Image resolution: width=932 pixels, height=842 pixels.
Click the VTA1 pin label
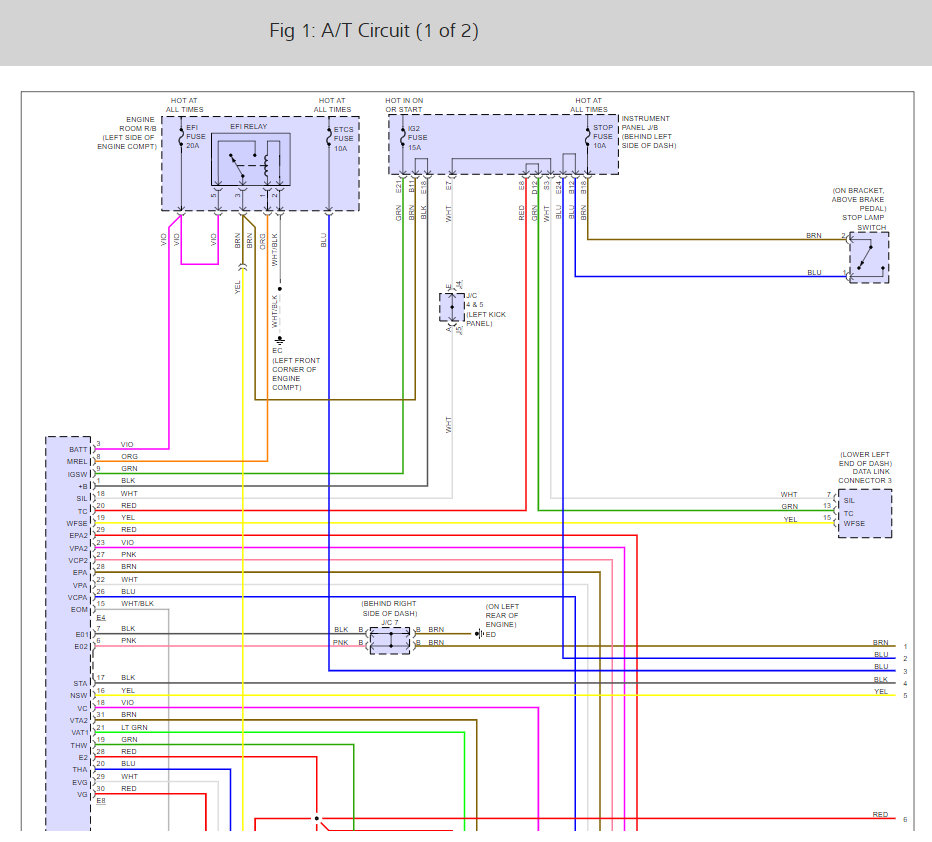click(x=79, y=733)
